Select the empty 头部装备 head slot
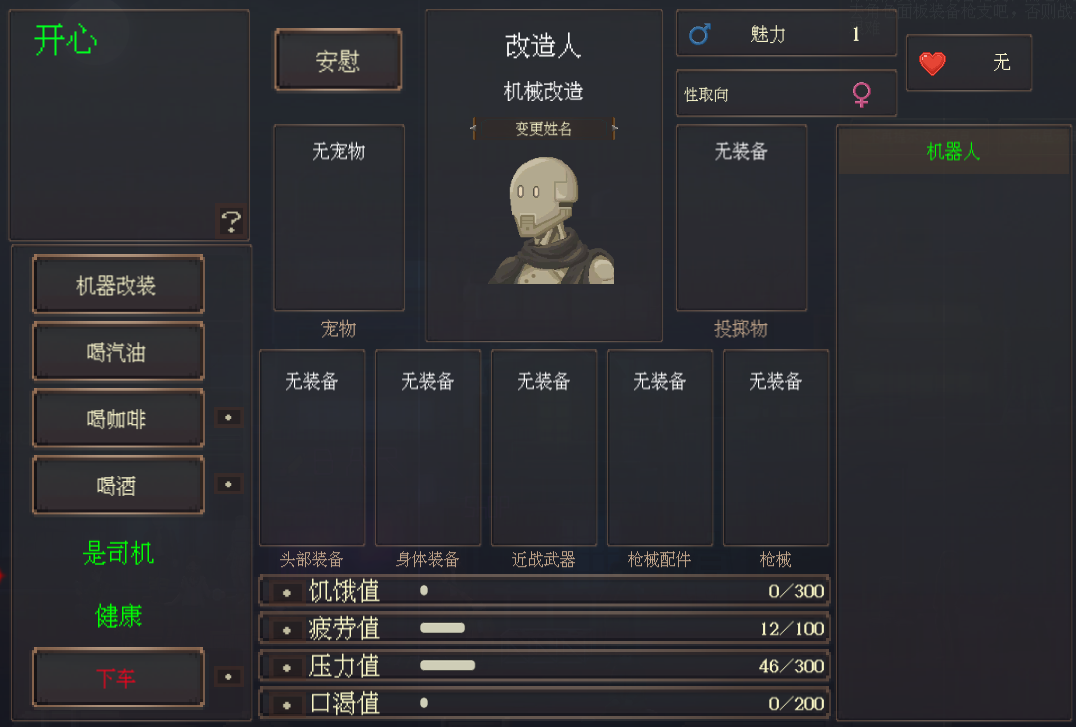 click(x=312, y=448)
